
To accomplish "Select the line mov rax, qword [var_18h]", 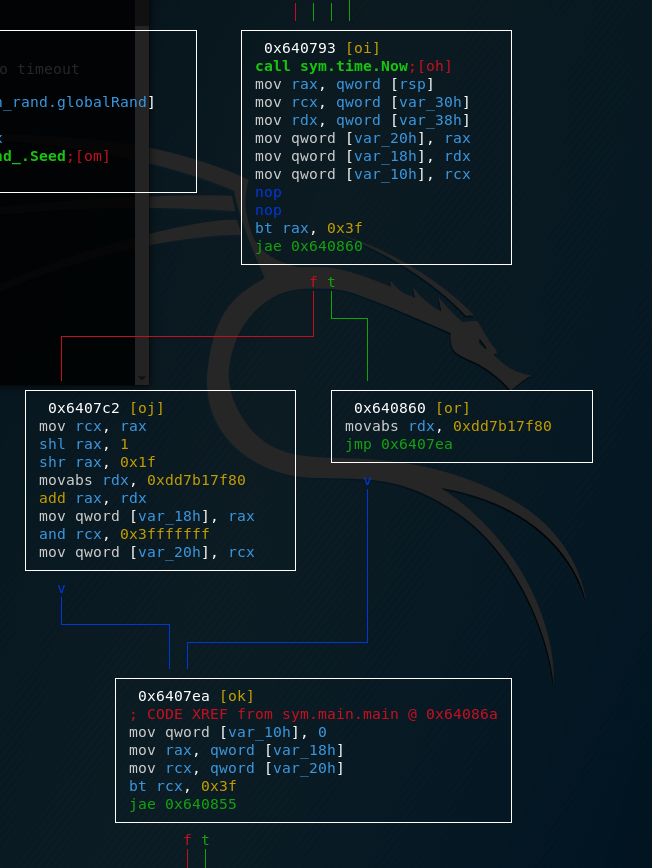I will point(236,750).
